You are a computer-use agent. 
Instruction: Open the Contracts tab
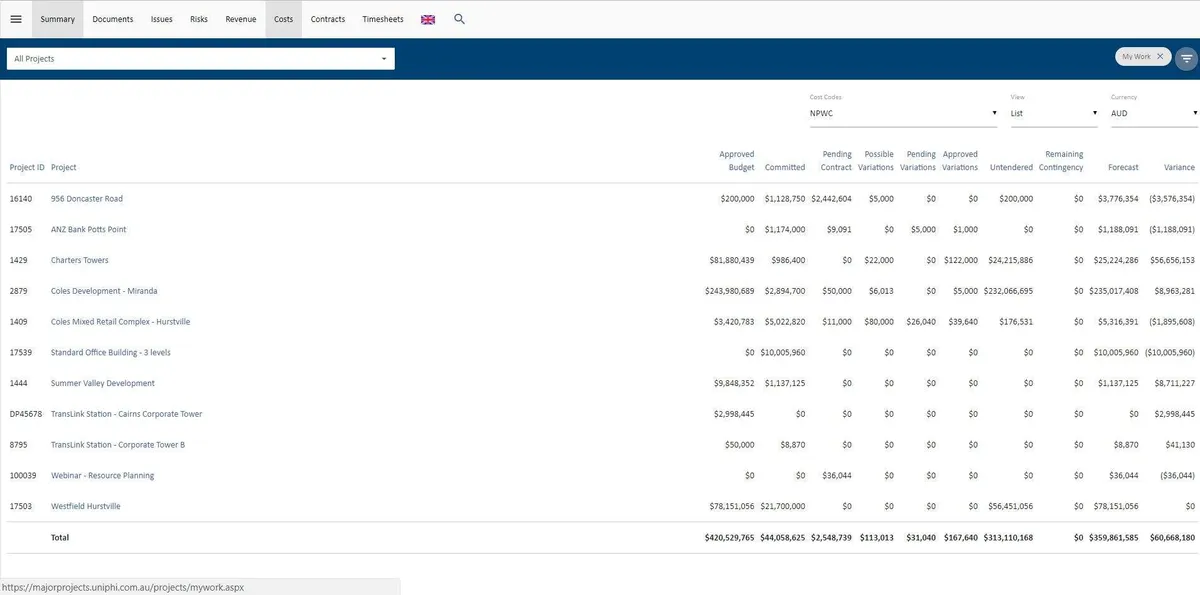[328, 19]
